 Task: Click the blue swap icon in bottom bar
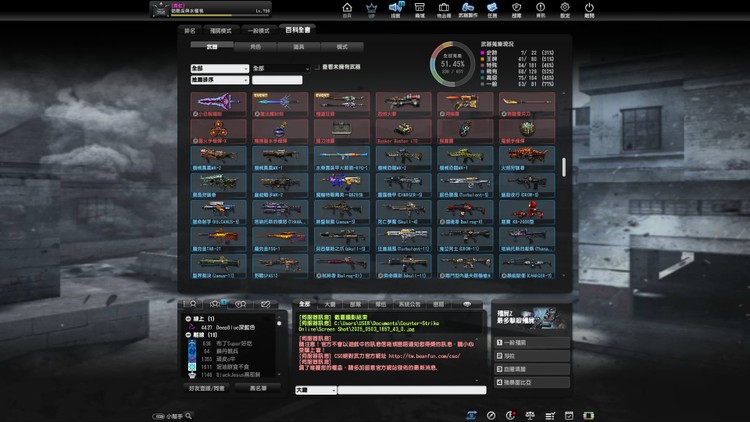tap(472, 415)
